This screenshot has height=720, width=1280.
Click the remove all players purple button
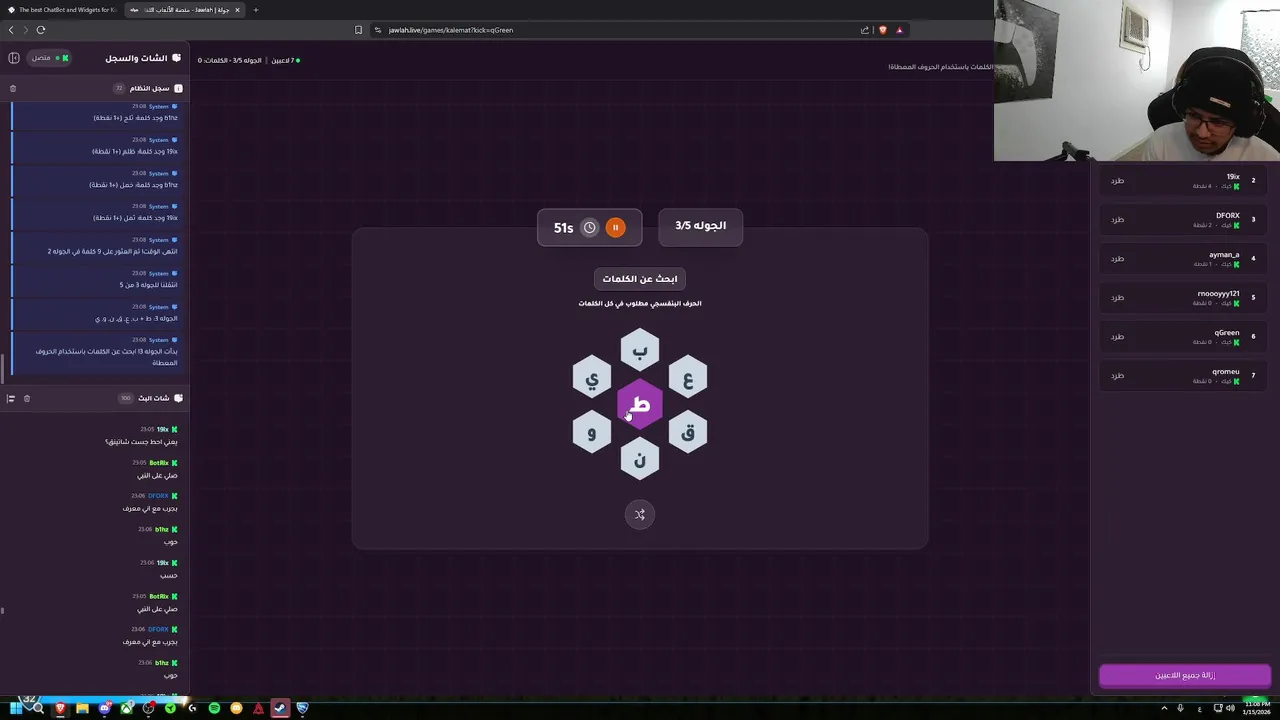[1185, 676]
